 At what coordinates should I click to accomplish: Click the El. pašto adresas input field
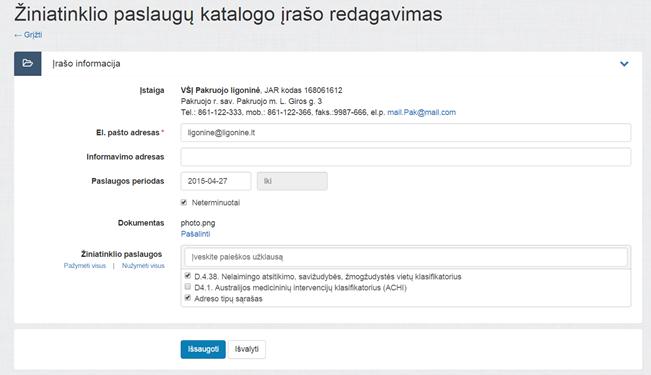(406, 133)
